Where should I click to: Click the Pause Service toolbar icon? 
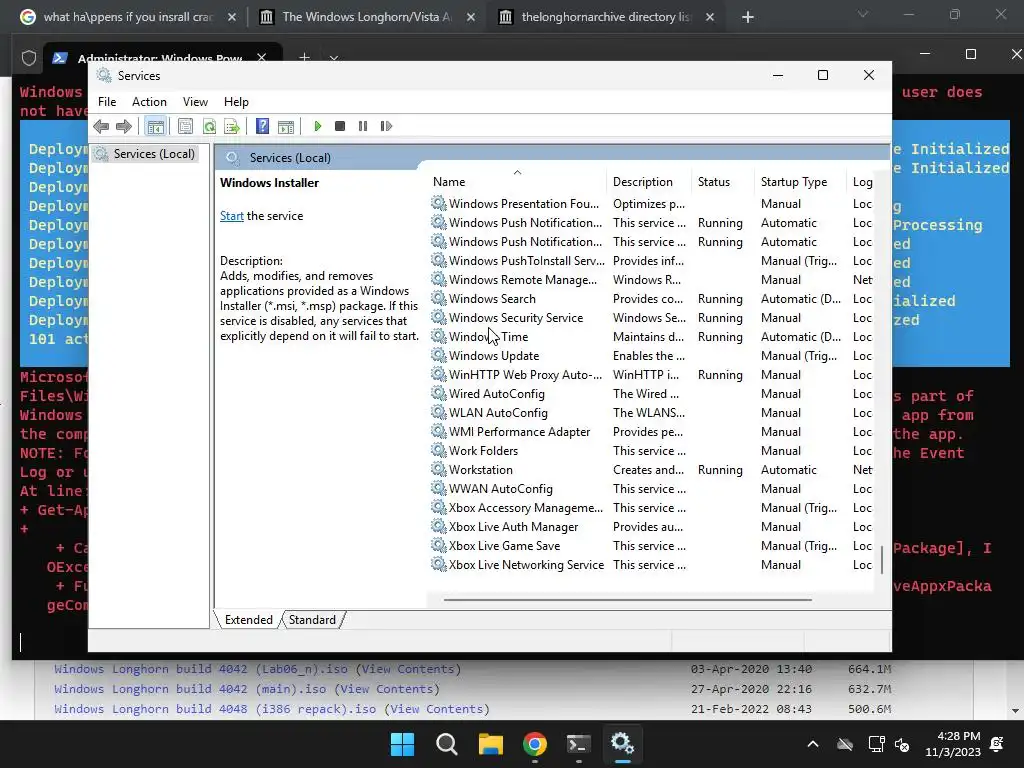363,126
